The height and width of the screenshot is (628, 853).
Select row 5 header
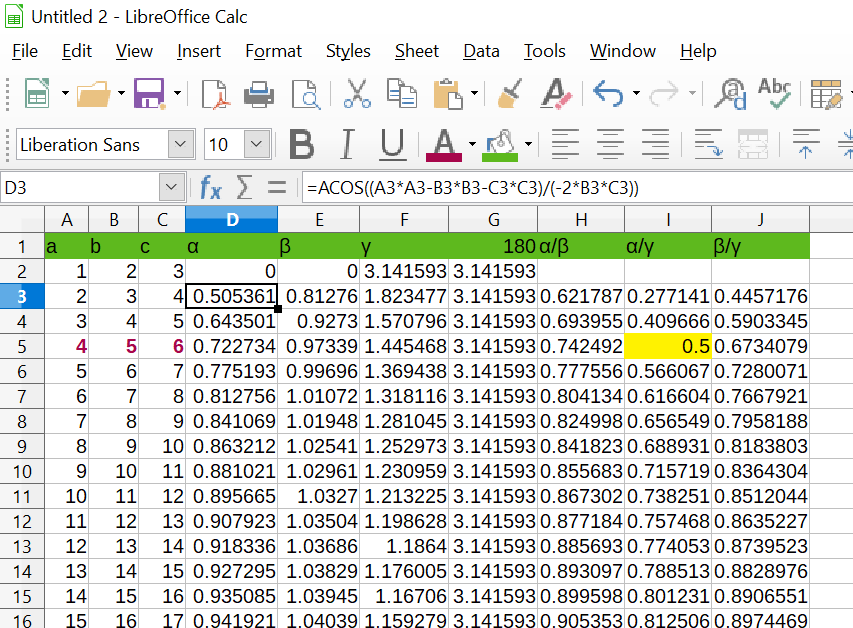click(x=22, y=347)
